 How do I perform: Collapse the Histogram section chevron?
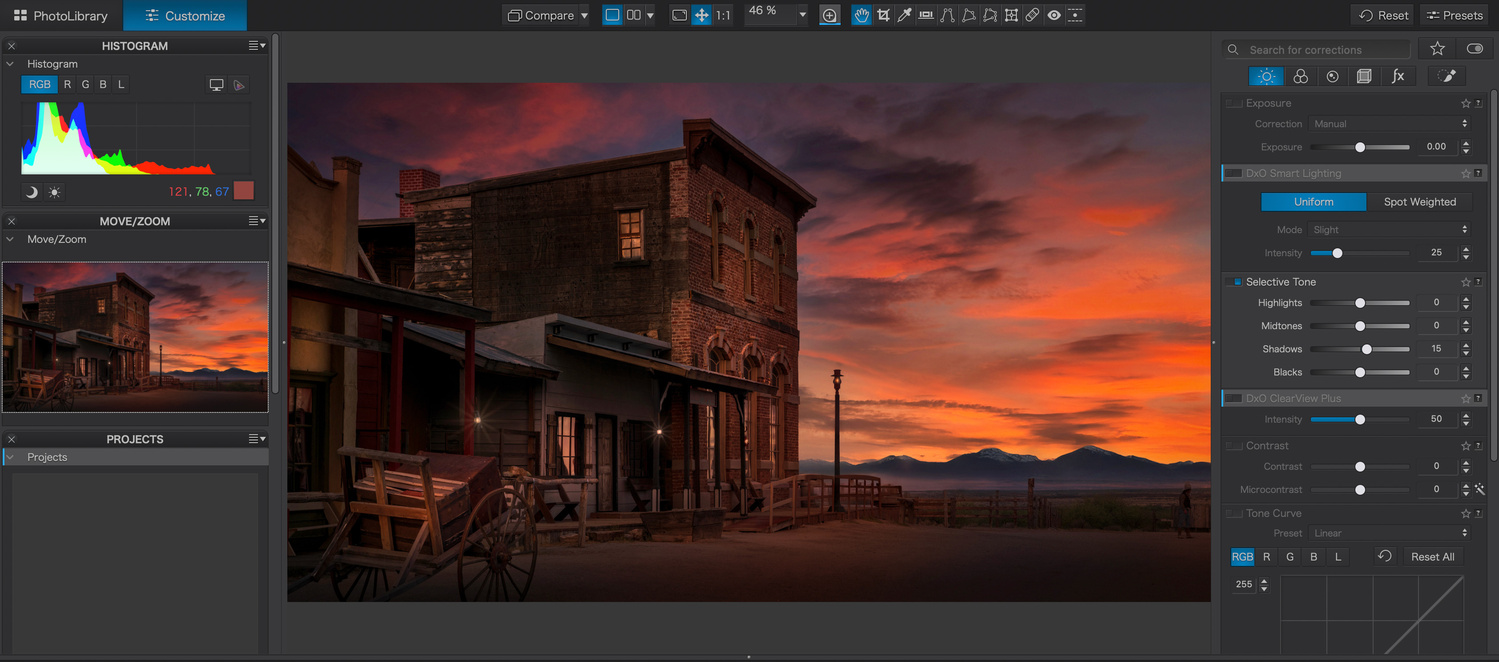click(x=11, y=64)
